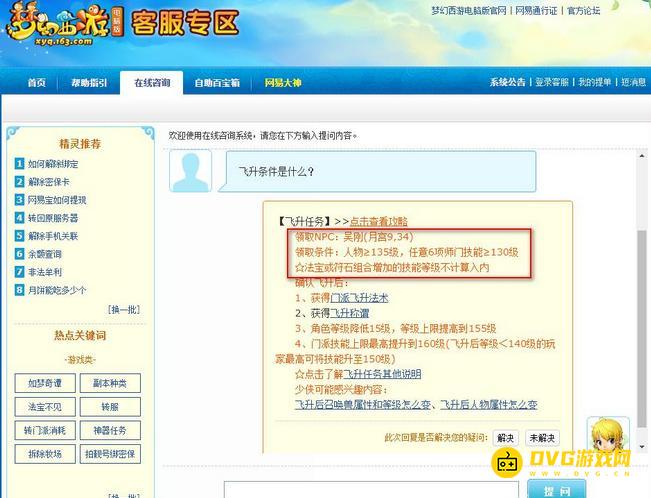The width and height of the screenshot is (651, 498).
Task: Click the 拆除牧场 keyword button
Action: tap(45, 454)
